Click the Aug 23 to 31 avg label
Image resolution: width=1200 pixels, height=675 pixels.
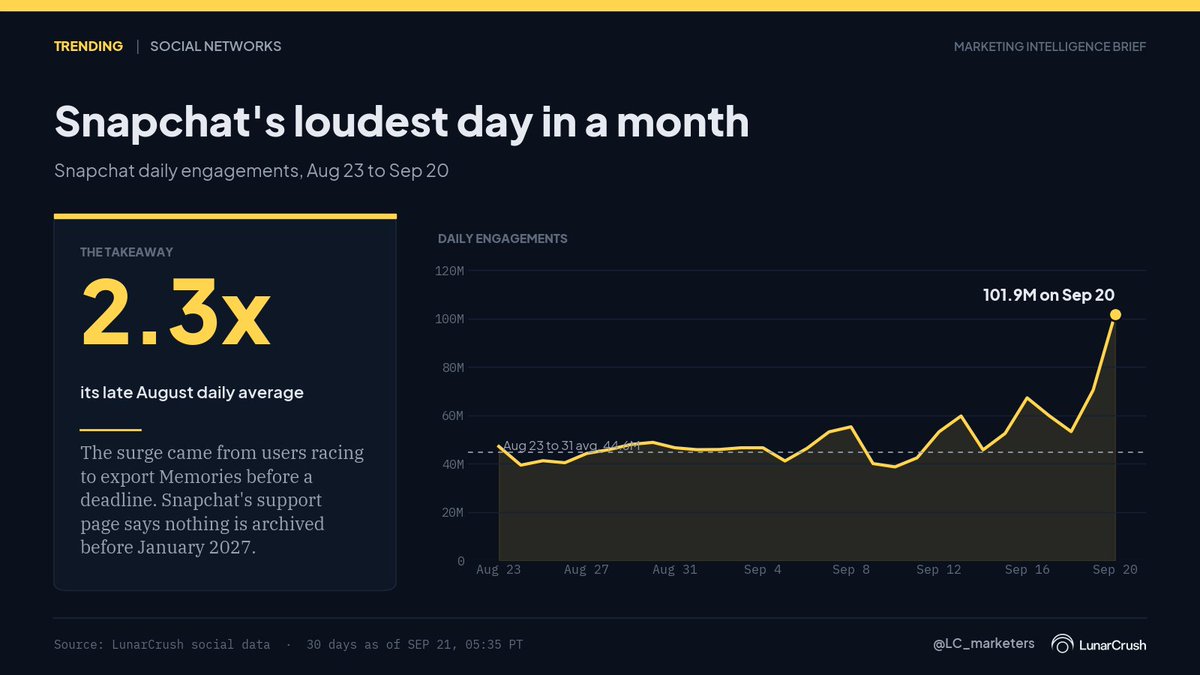(572, 445)
